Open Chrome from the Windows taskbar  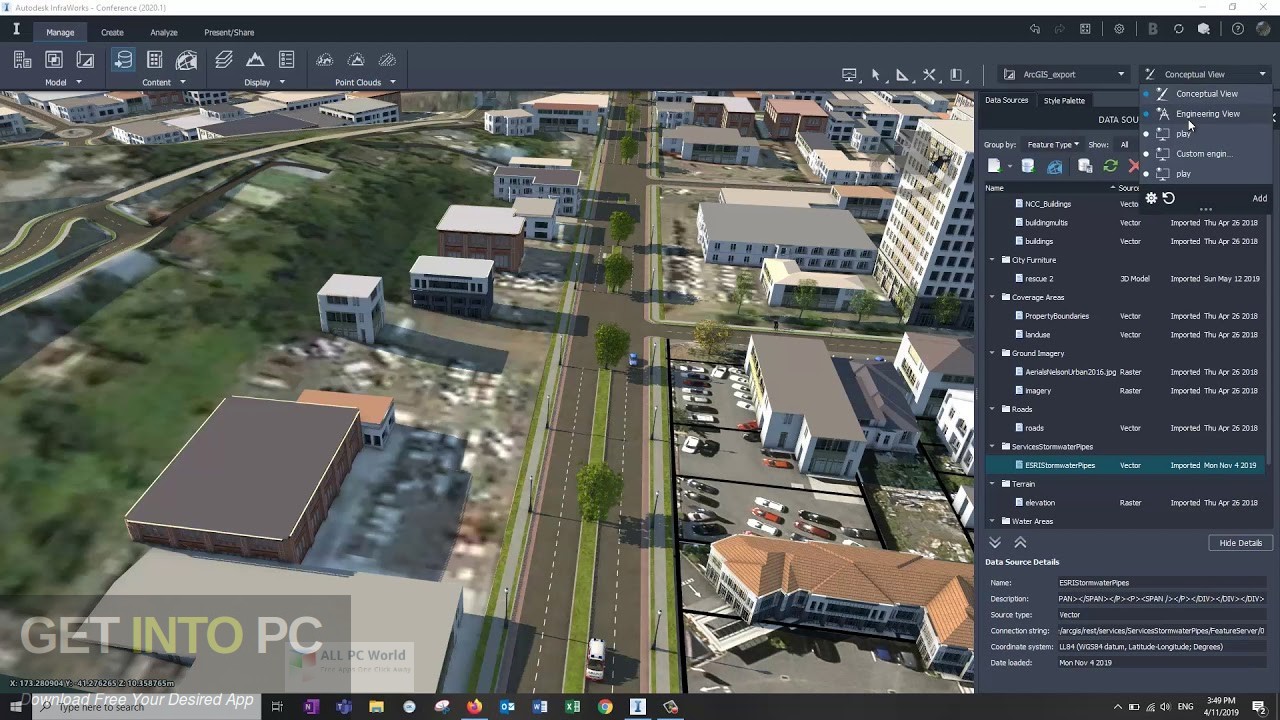(605, 707)
